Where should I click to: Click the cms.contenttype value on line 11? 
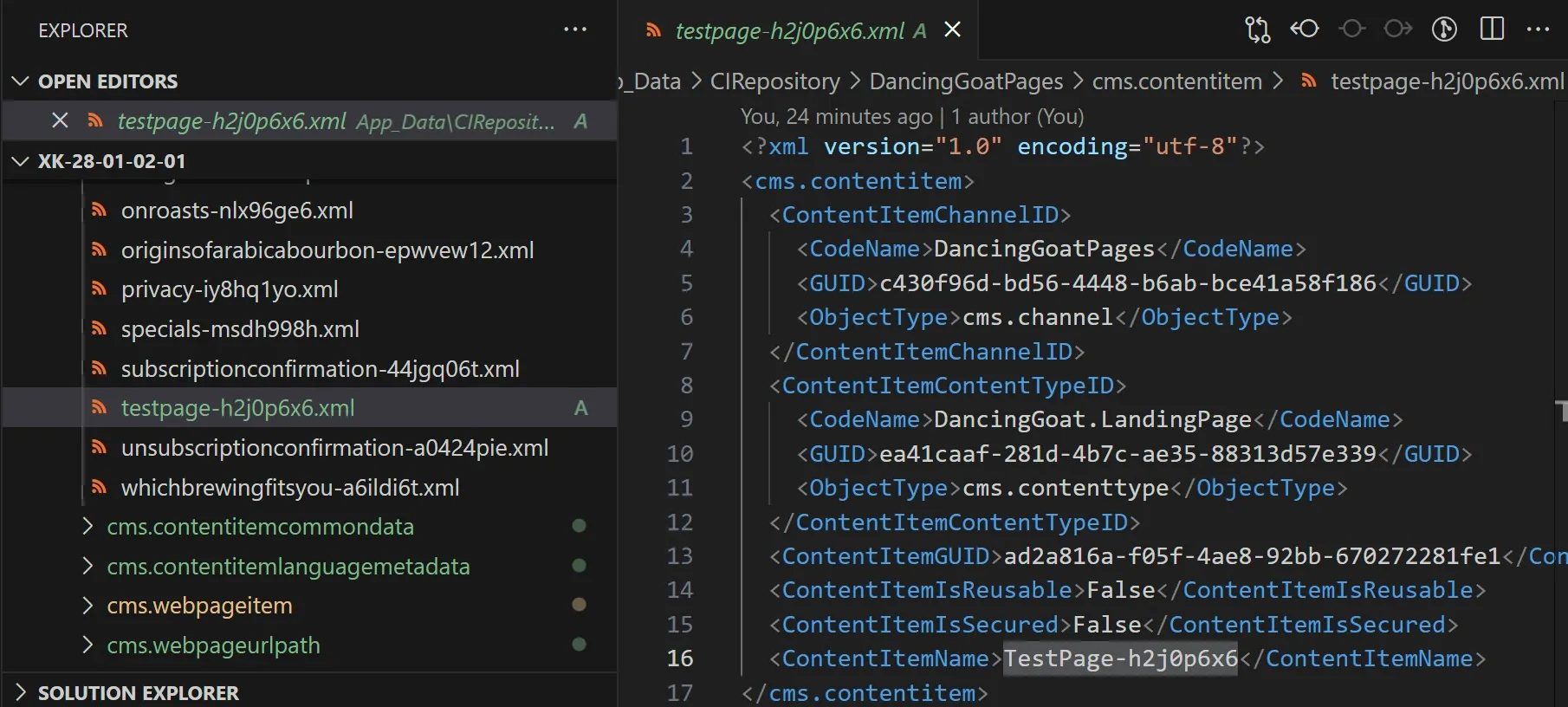tap(1066, 488)
